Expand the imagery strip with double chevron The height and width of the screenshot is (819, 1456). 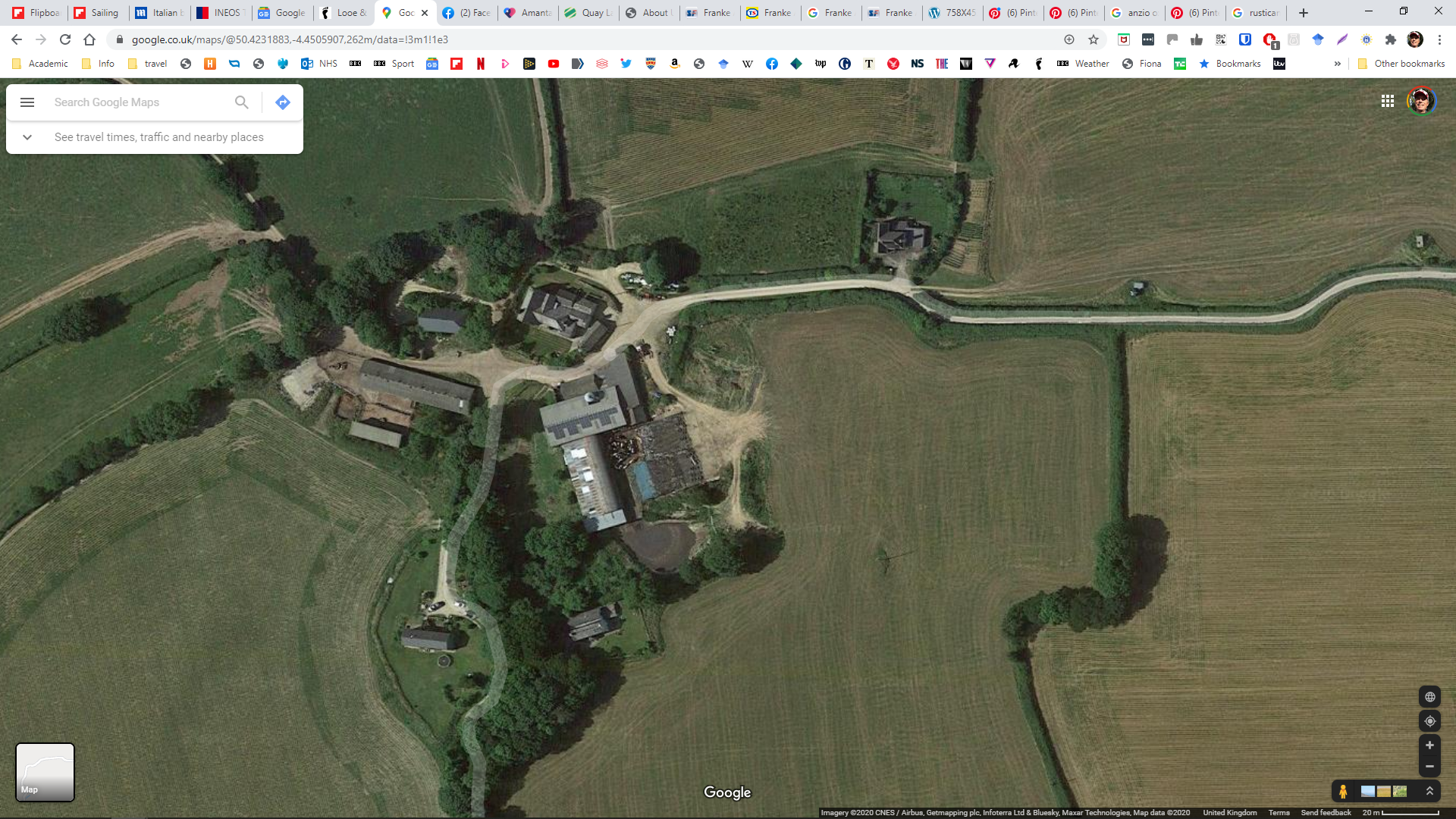1429,791
